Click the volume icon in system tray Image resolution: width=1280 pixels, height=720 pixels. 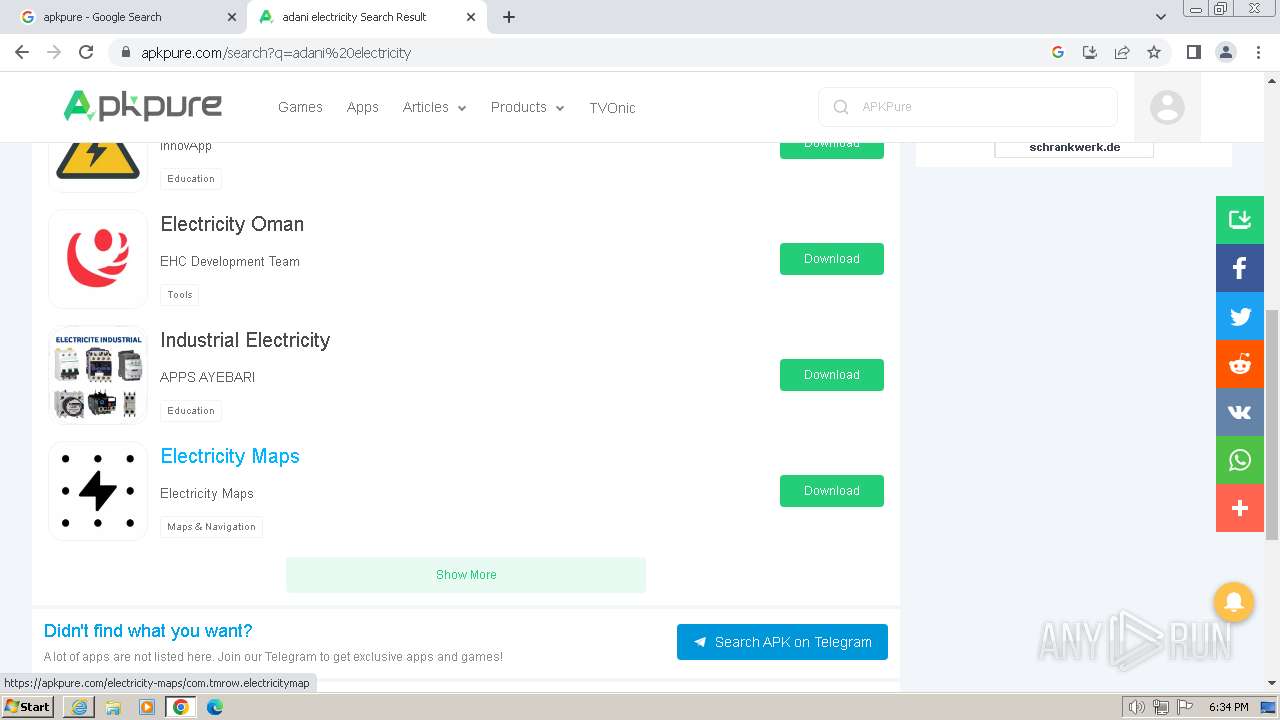(1136, 707)
